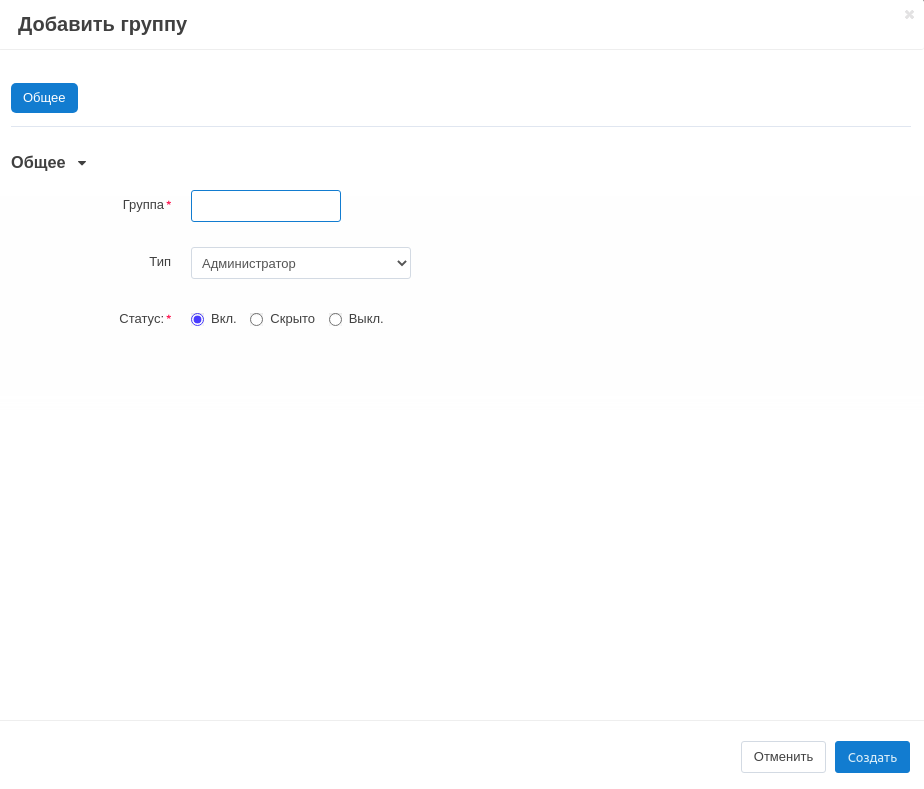
Task: Click the caret arrow beside Общее heading
Action: [x=82, y=163]
